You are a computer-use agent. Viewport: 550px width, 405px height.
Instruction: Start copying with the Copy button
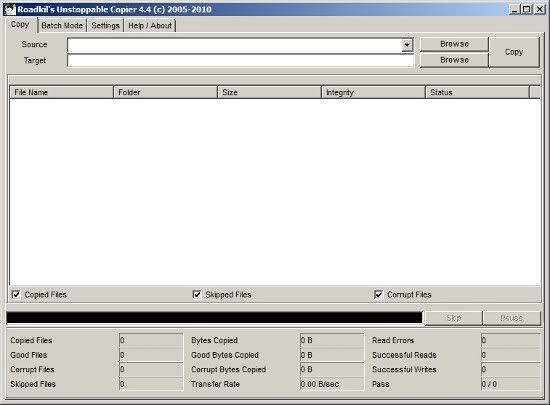pos(514,52)
